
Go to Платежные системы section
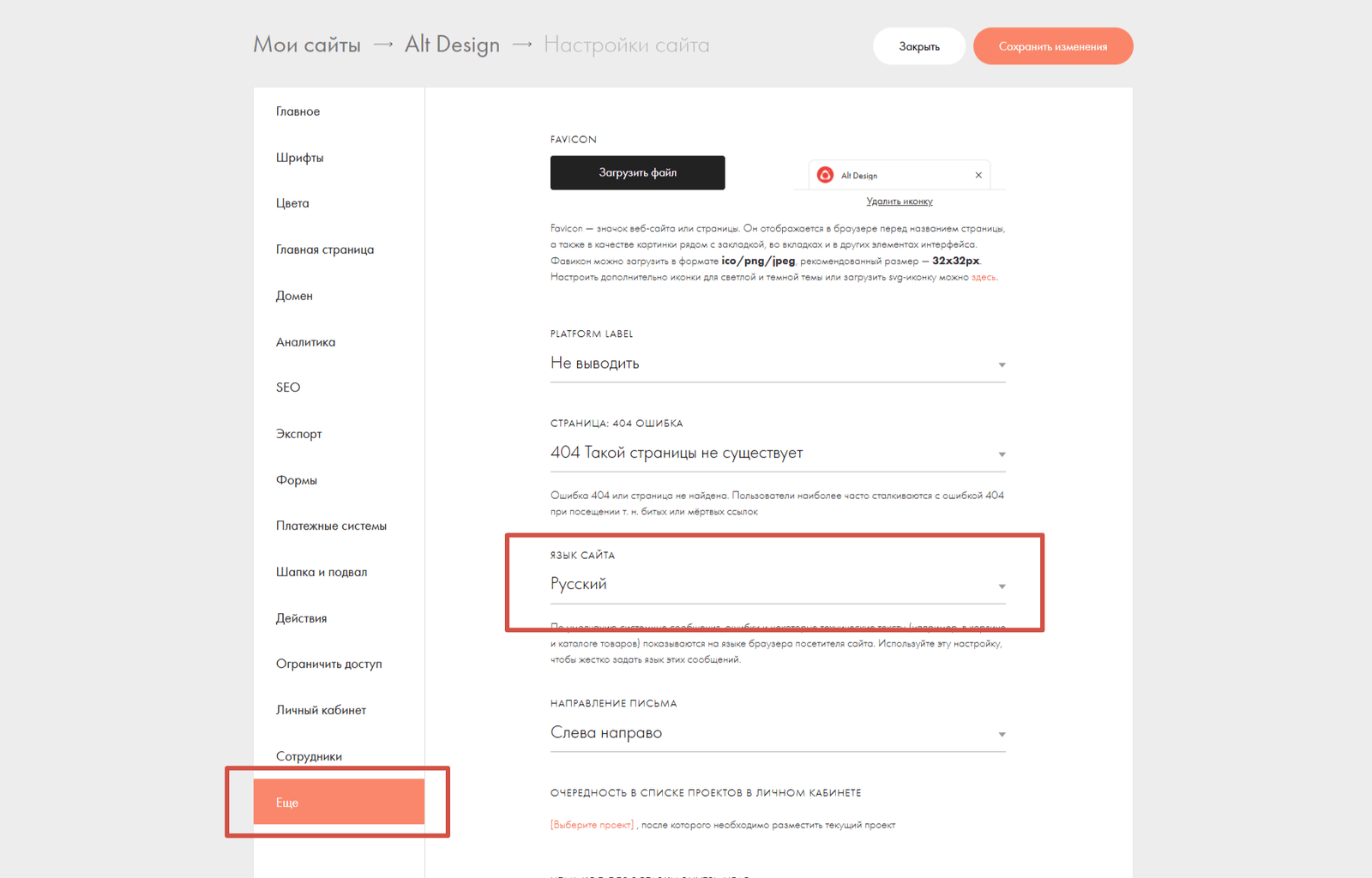[331, 526]
